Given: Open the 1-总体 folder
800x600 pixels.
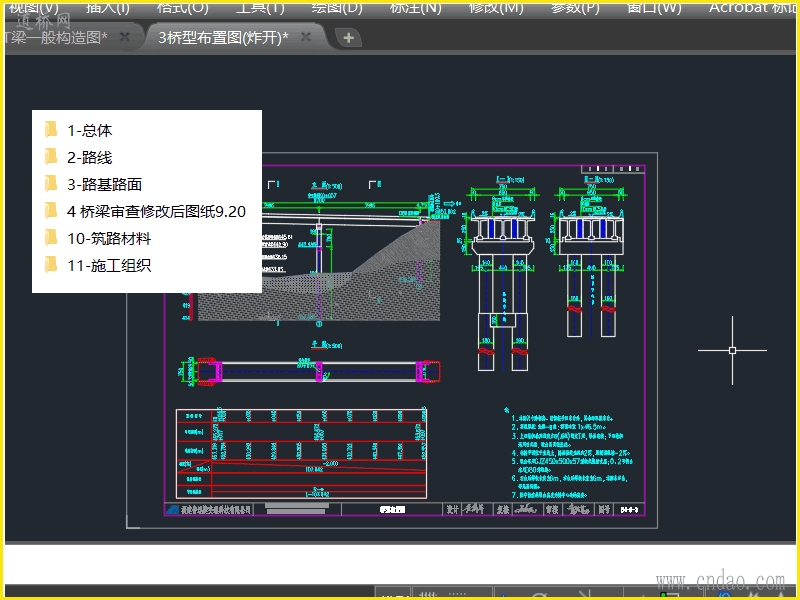Looking at the screenshot, I should tap(89, 130).
